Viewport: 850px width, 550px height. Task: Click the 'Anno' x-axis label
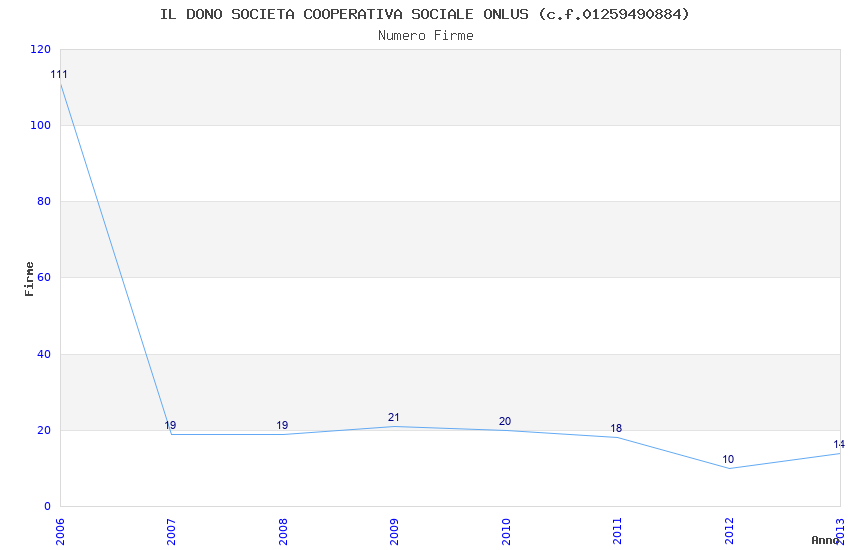825,540
